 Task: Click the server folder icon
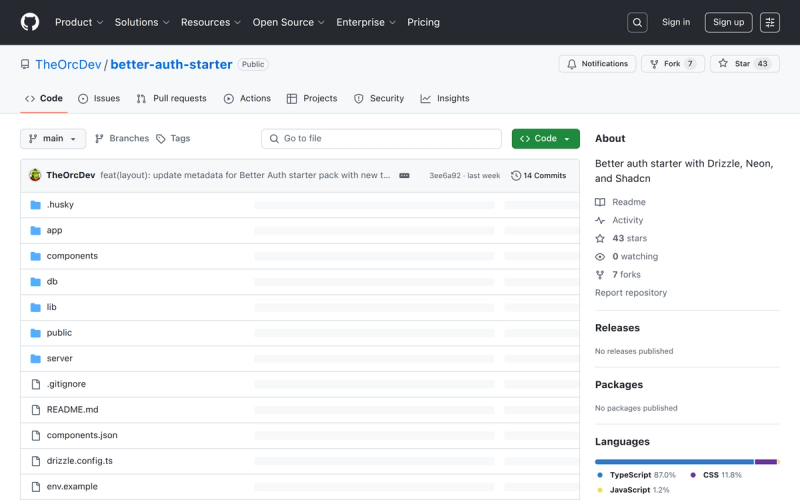35,359
